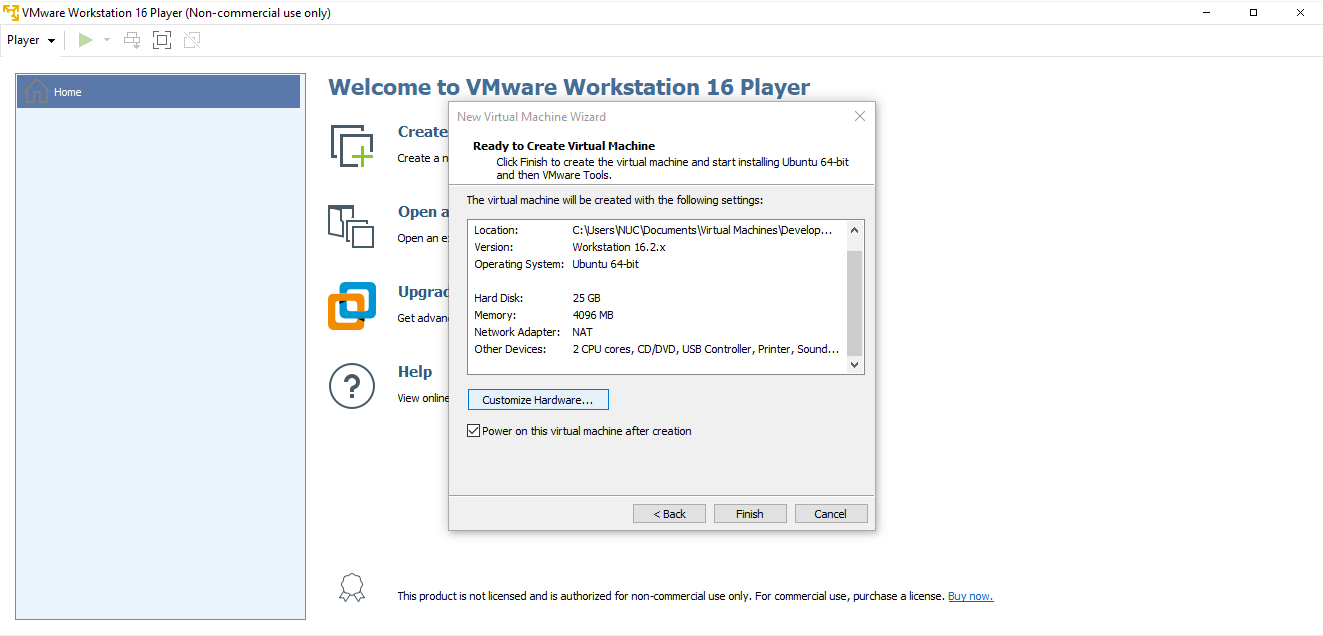This screenshot has width=1323, height=636.
Task: Click the Workstation 16.2.x version value
Action: point(619,247)
